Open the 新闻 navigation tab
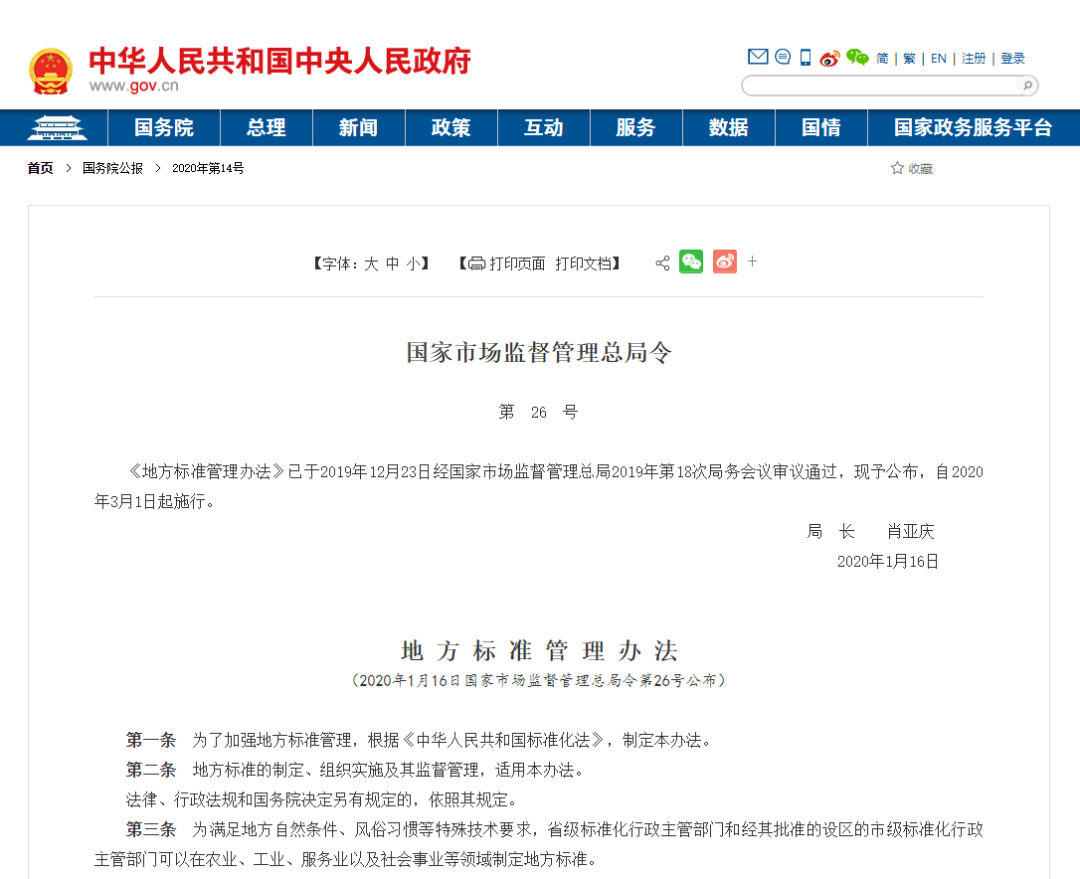Screen dimensions: 1080x879 click(358, 127)
